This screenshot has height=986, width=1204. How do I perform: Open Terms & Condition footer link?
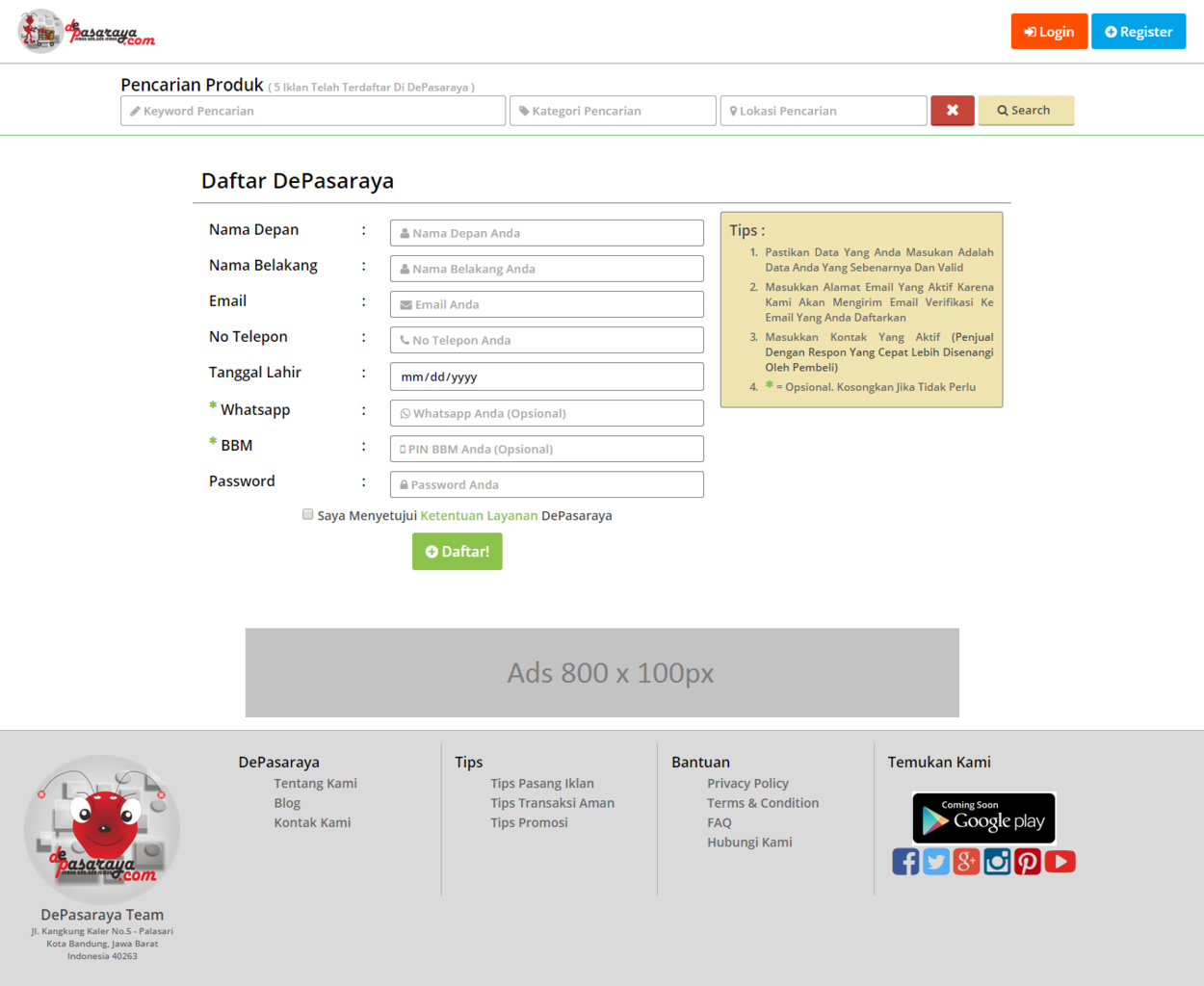763,803
